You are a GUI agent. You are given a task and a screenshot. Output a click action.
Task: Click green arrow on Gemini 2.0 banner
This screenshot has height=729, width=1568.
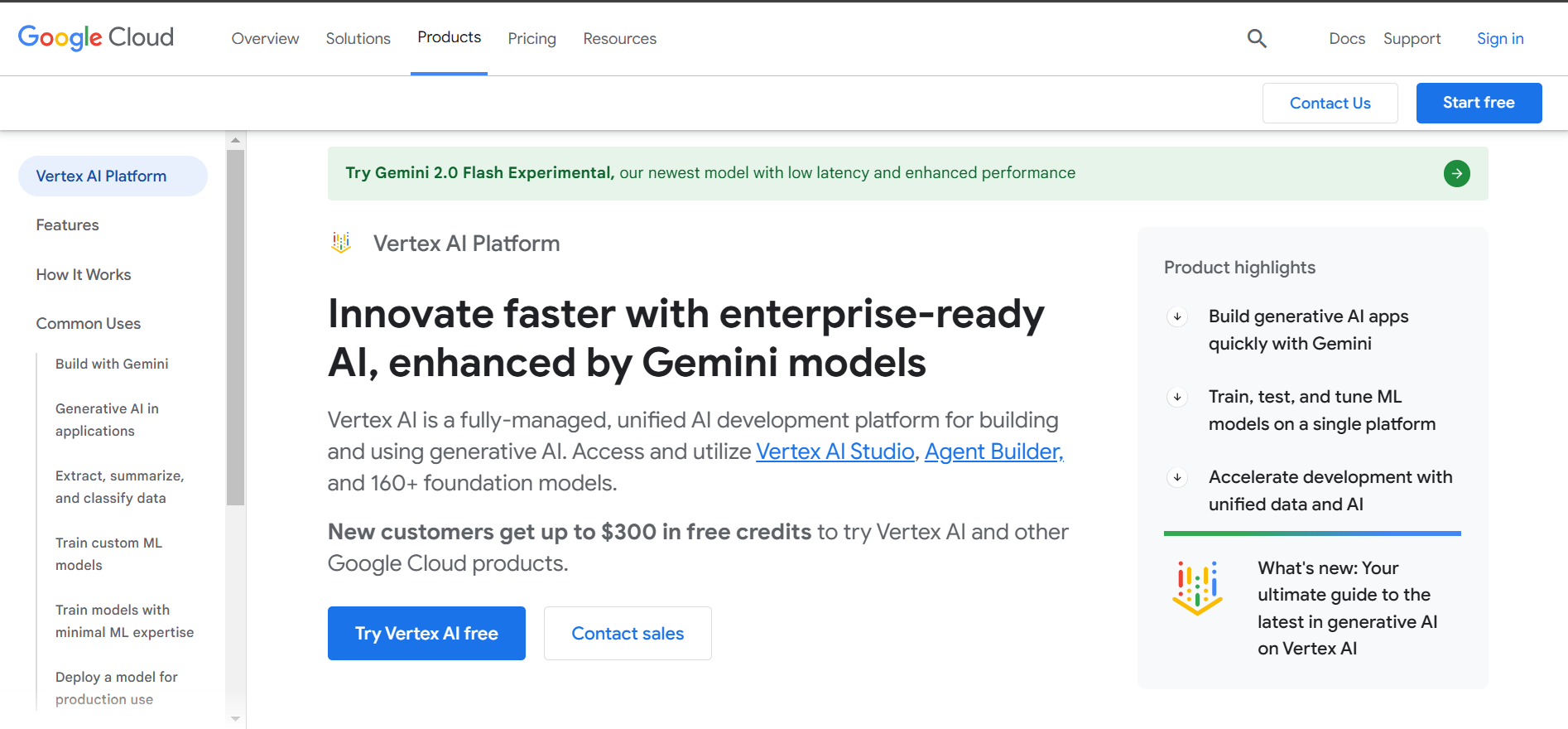coord(1457,173)
